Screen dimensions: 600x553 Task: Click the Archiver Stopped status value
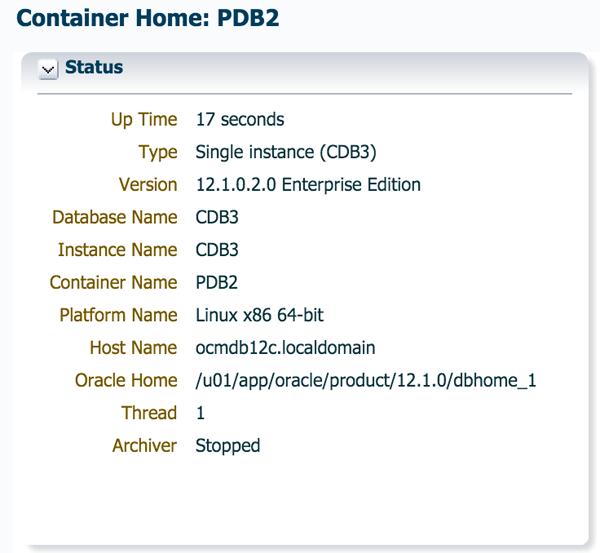click(x=228, y=446)
